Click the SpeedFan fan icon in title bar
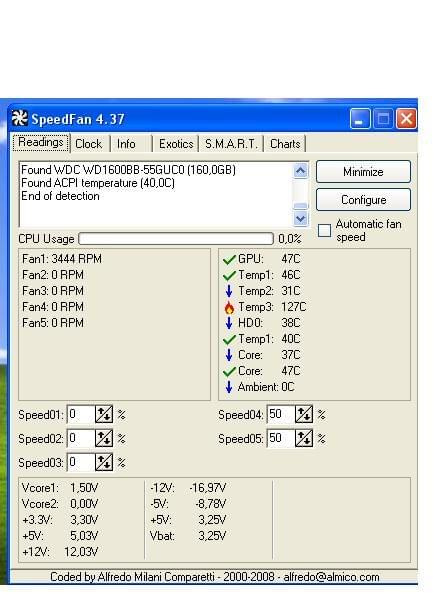The width and height of the screenshot is (435, 597). (19, 118)
